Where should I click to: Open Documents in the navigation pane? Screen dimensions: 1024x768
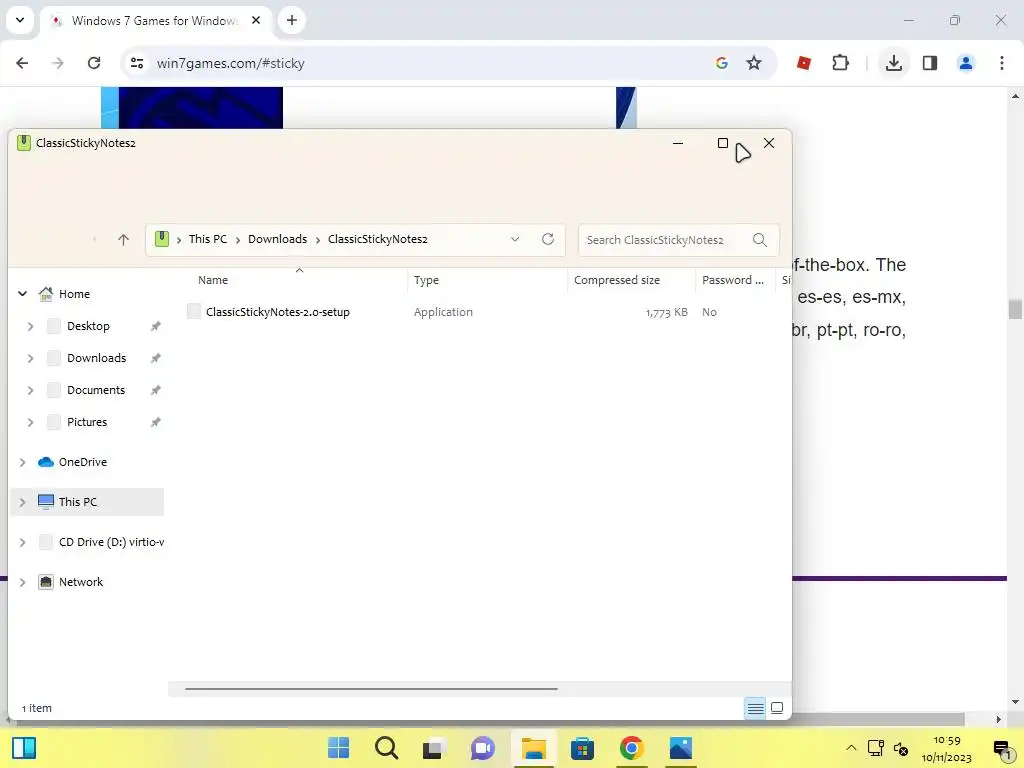(x=96, y=390)
